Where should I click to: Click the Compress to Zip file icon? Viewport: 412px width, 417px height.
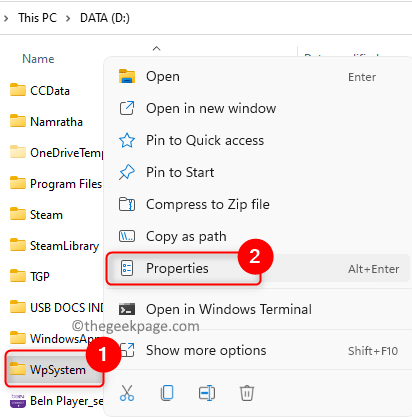click(127, 204)
